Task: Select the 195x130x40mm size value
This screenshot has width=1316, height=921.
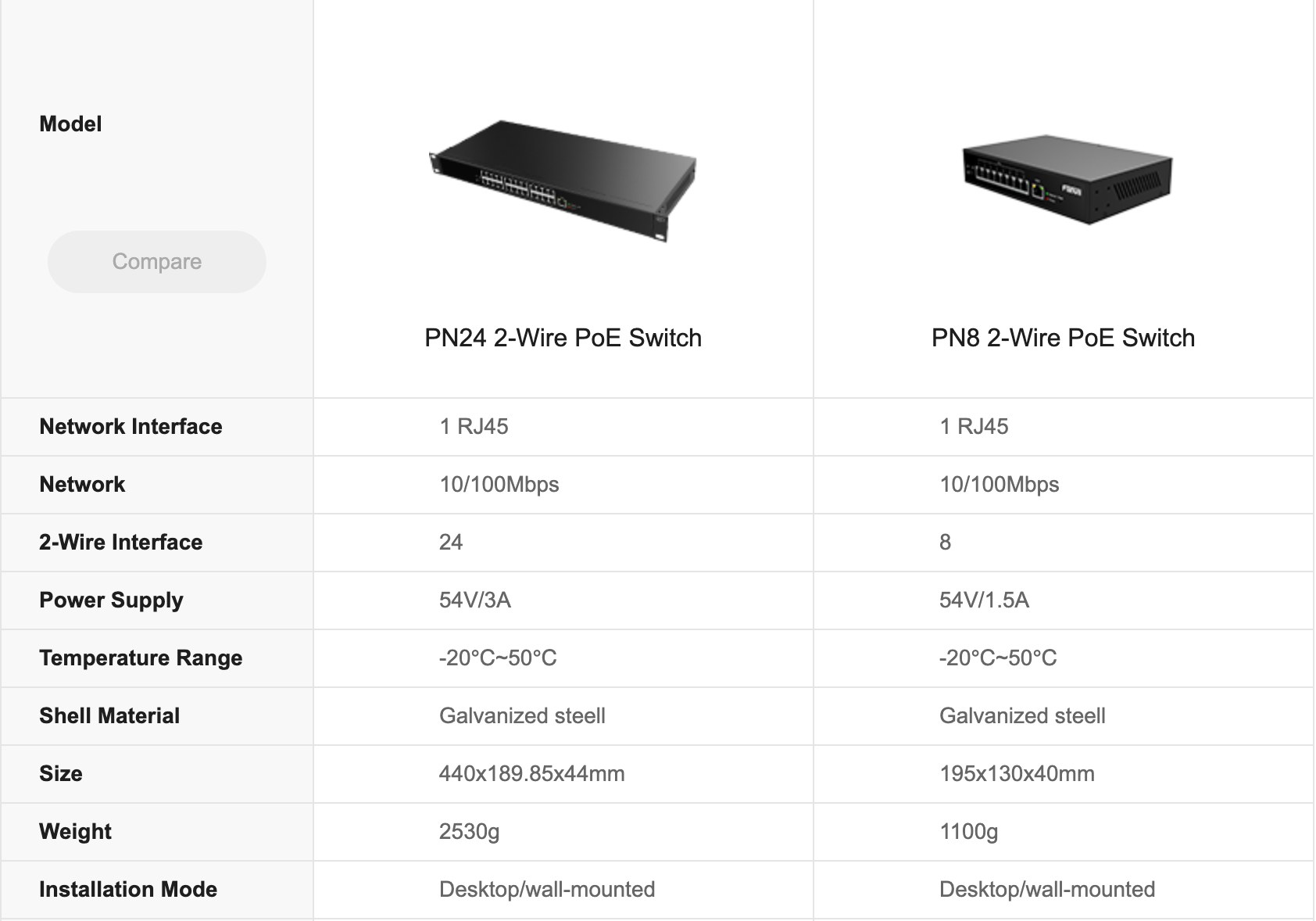Action: click(x=1017, y=773)
